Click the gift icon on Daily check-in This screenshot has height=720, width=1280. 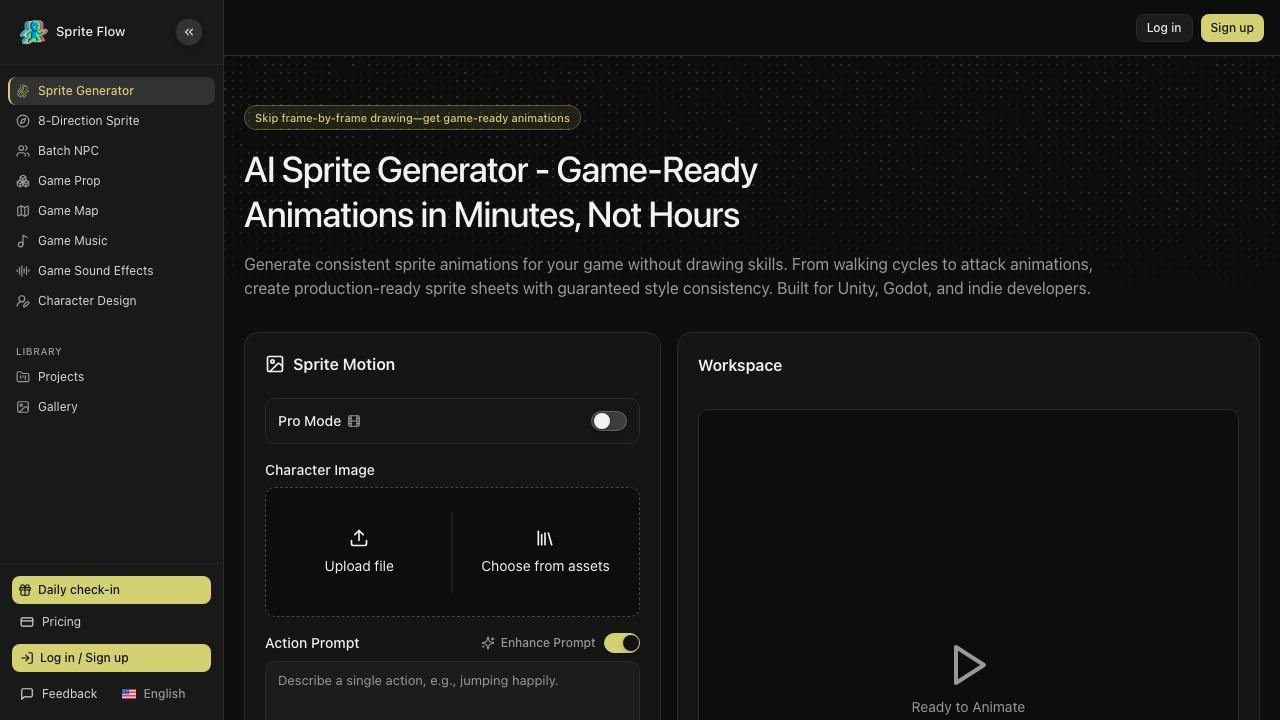click(25, 590)
